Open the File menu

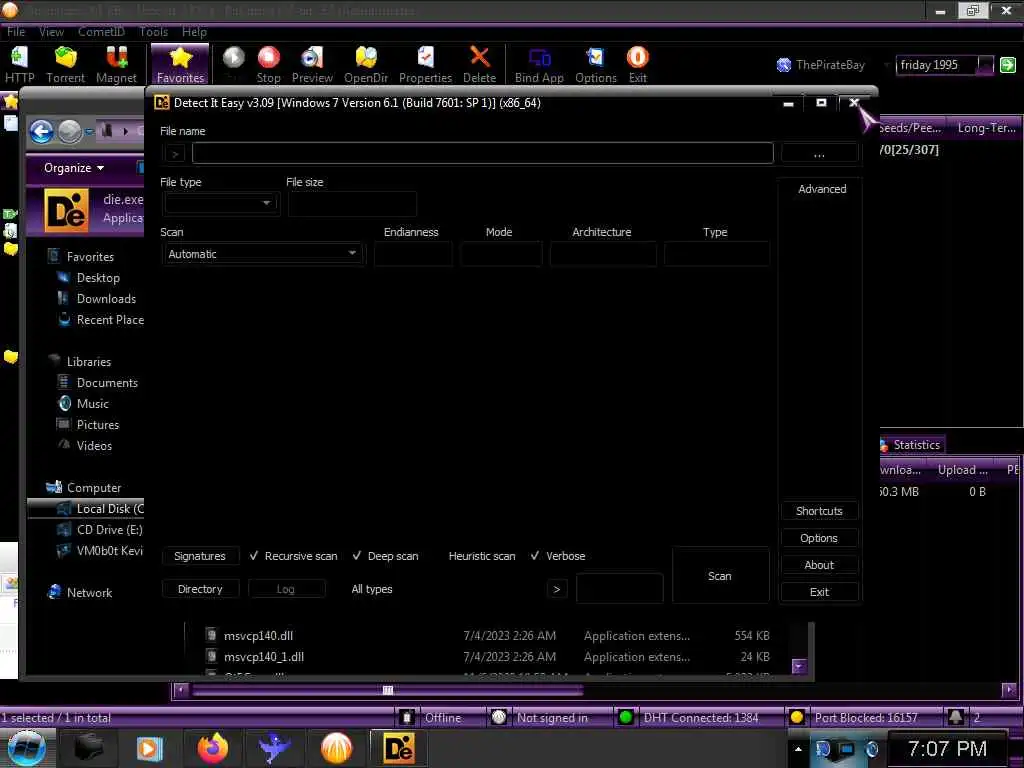pyautogui.click(x=16, y=31)
